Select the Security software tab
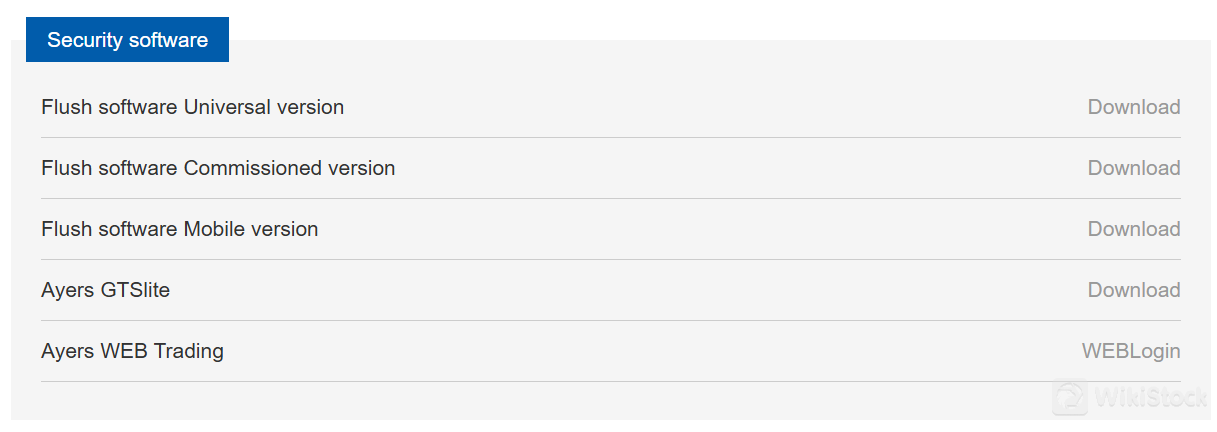1217x432 pixels. pos(128,40)
